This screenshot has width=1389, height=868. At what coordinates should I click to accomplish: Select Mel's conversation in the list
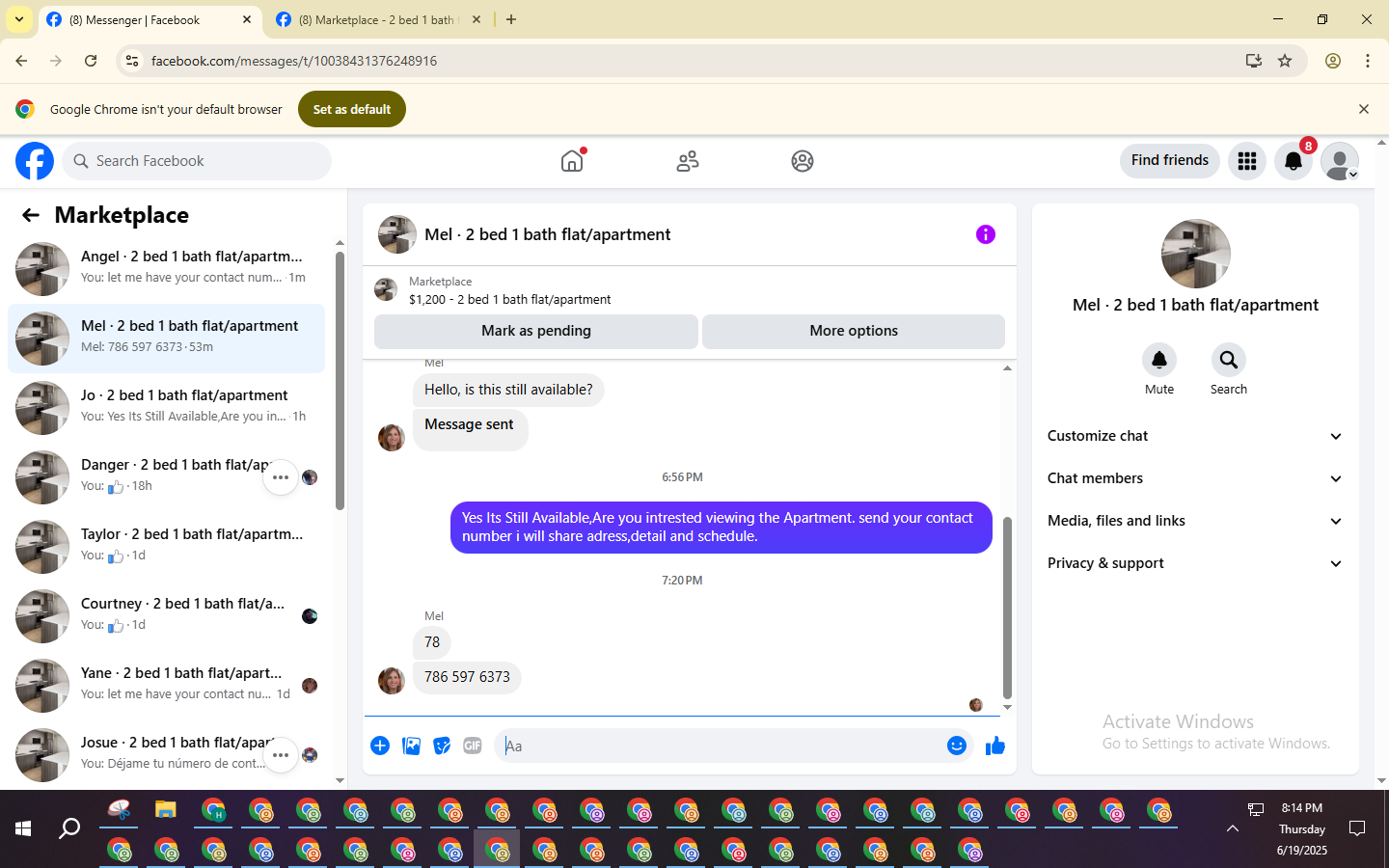click(x=166, y=338)
